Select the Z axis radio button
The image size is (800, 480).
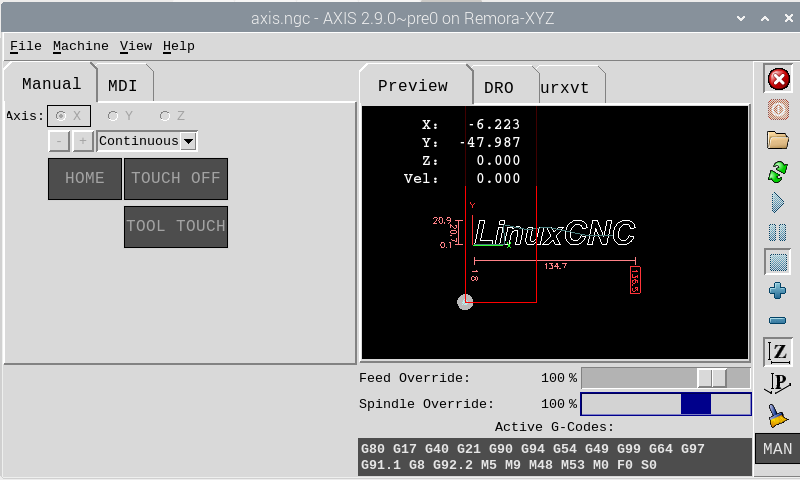172,116
